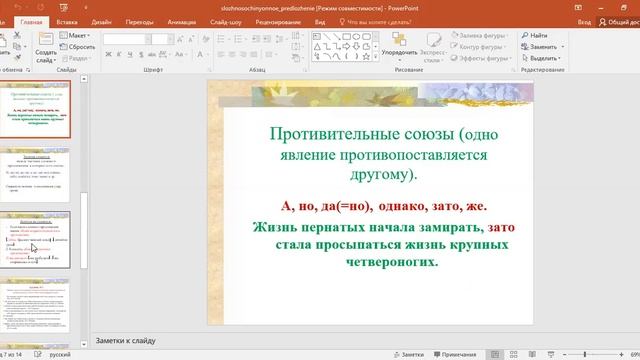640x360 pixels.
Task: Click the Format Painter brush icon
Action: (x=17, y=58)
